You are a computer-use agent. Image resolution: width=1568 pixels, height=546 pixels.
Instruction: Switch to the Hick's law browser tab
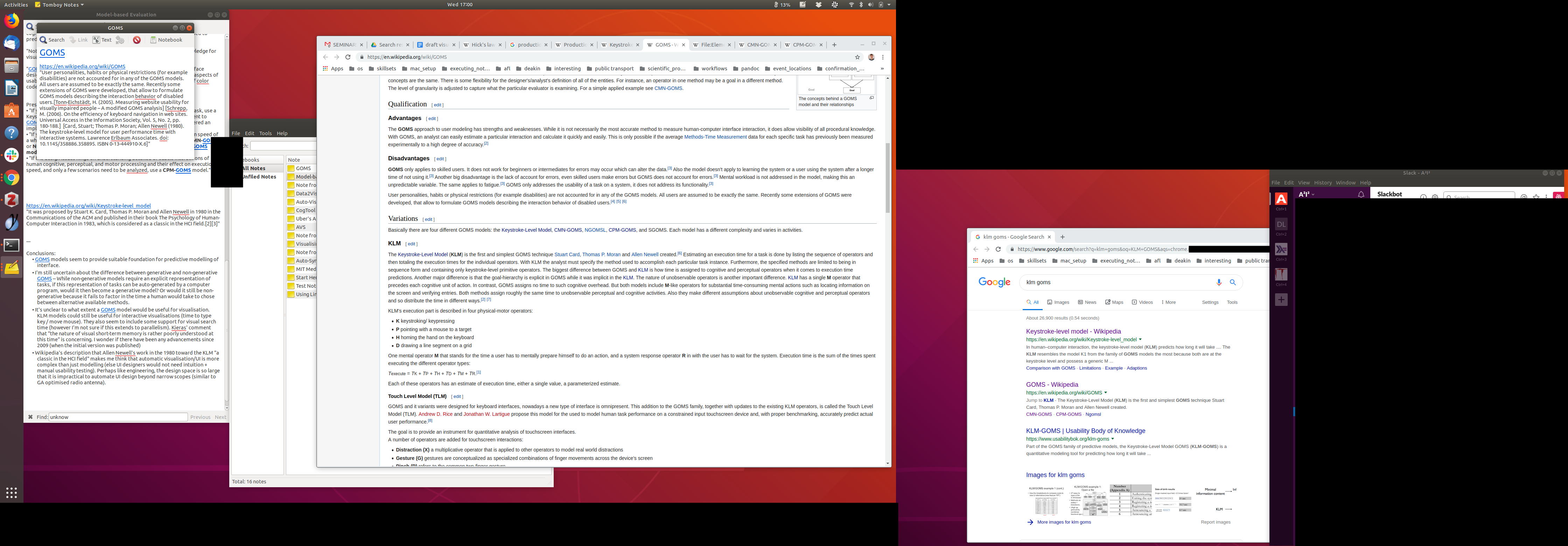point(482,45)
